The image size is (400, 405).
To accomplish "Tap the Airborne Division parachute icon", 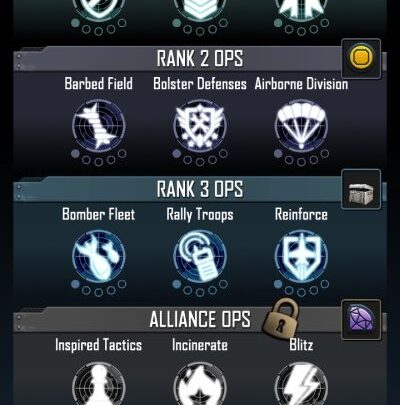I will click(x=301, y=126).
